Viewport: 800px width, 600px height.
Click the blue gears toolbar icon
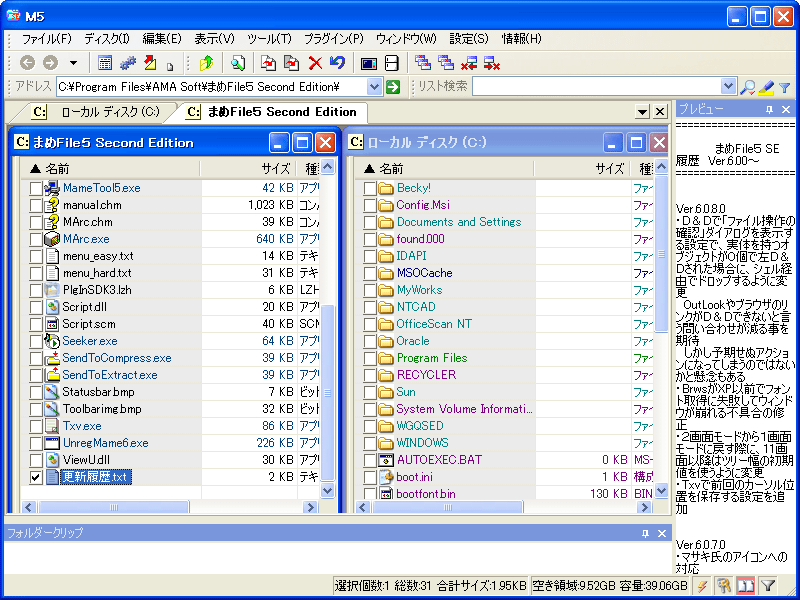tap(128, 63)
